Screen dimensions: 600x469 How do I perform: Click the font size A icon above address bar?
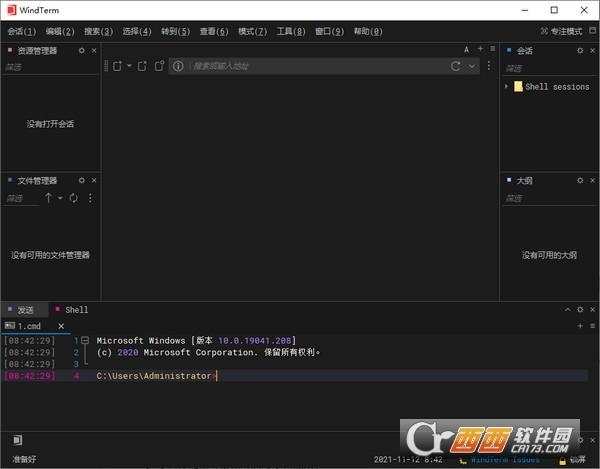pyautogui.click(x=466, y=49)
